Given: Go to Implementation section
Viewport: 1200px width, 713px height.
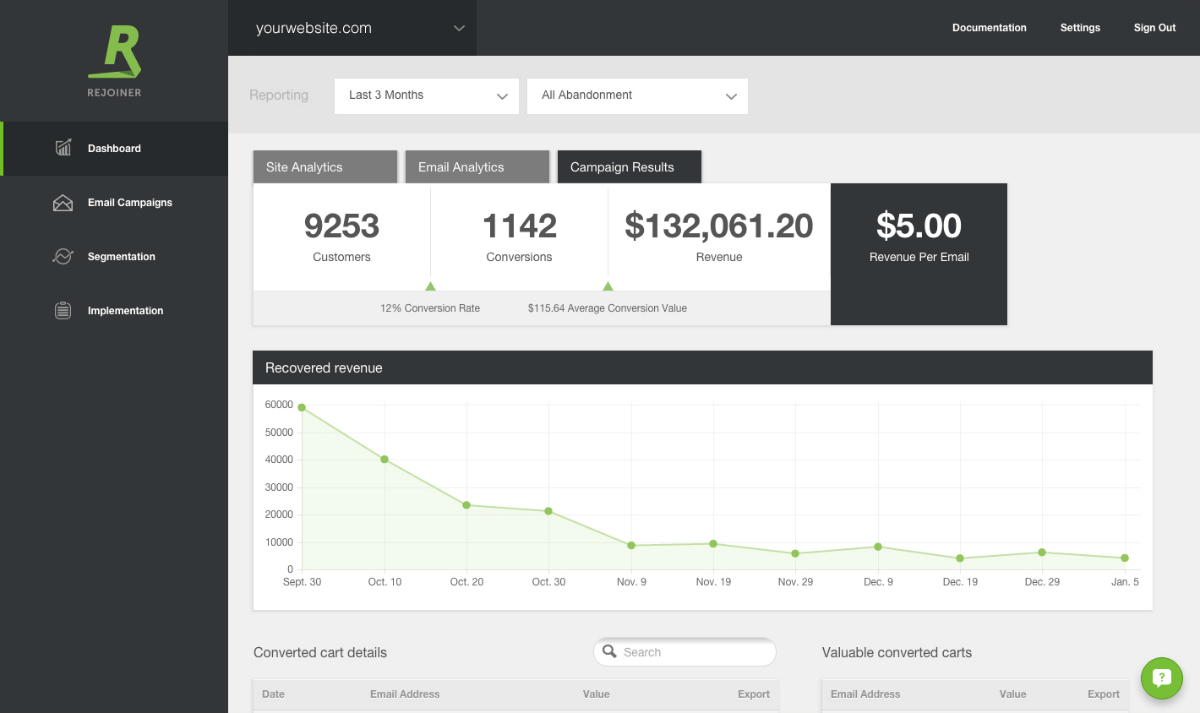Looking at the screenshot, I should 114,311.
